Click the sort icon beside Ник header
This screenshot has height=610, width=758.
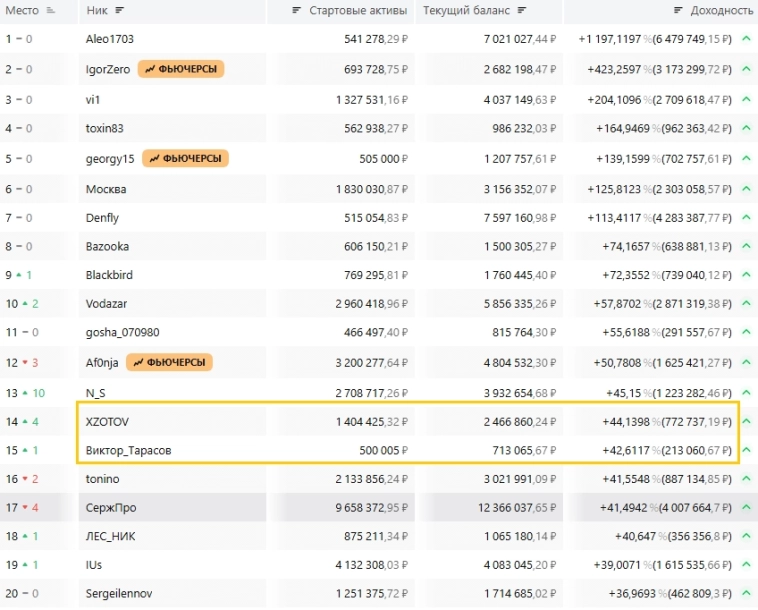[120, 10]
